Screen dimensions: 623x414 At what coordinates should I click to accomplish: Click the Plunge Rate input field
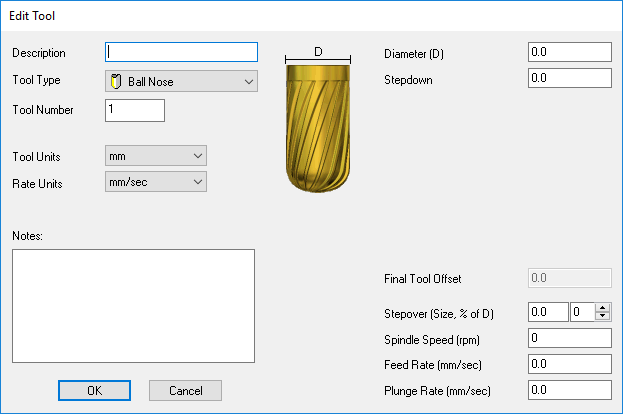pyautogui.click(x=568, y=389)
